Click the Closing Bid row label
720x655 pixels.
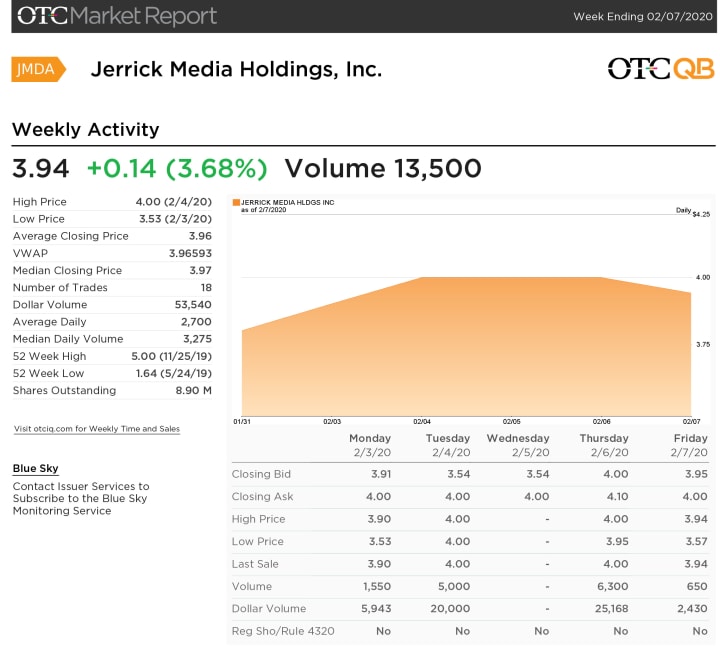(x=261, y=474)
